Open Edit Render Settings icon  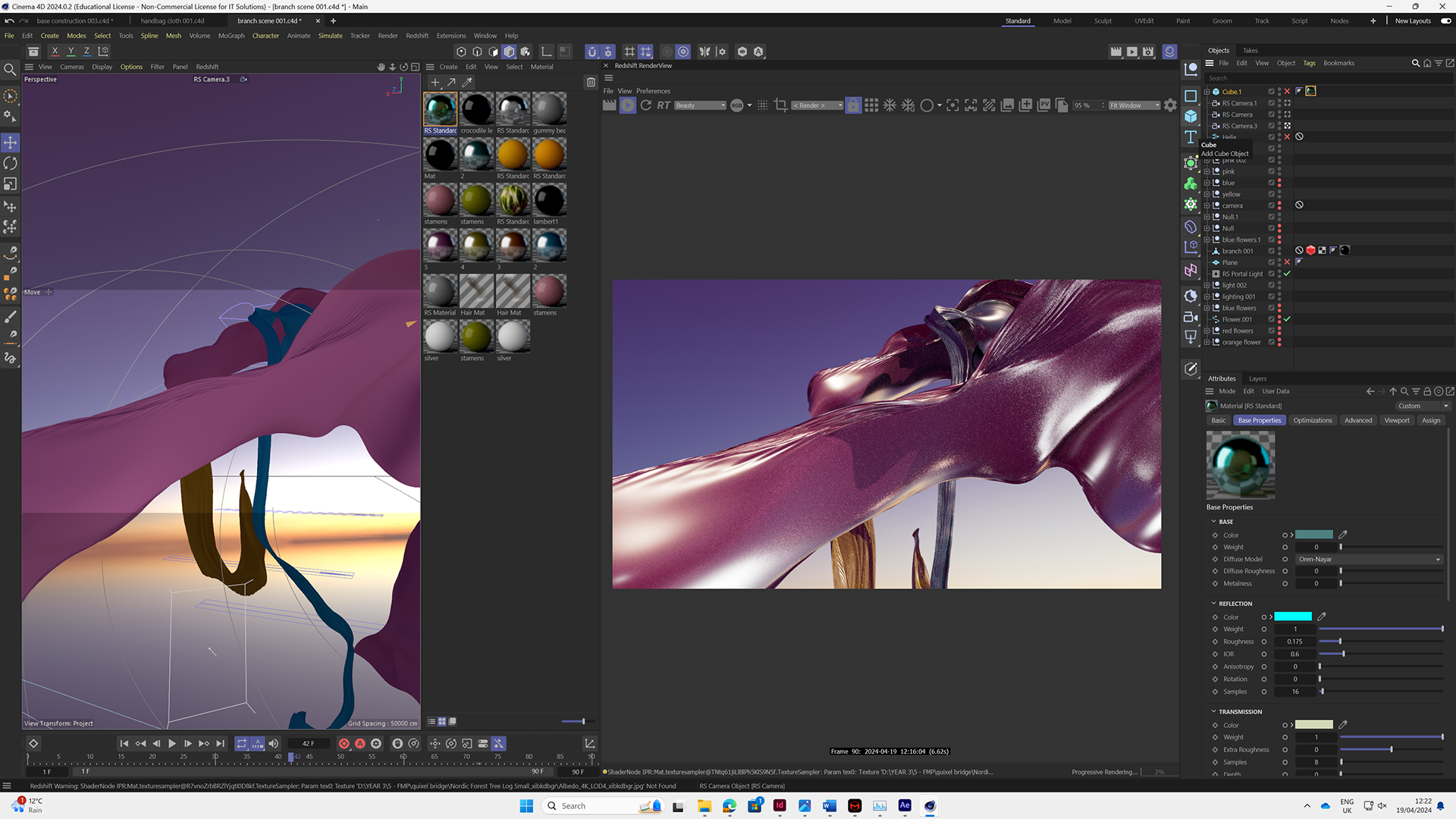click(1148, 52)
